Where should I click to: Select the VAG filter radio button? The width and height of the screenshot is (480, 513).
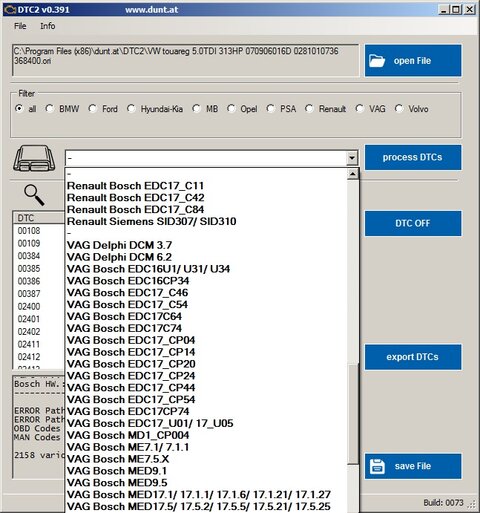point(359,109)
